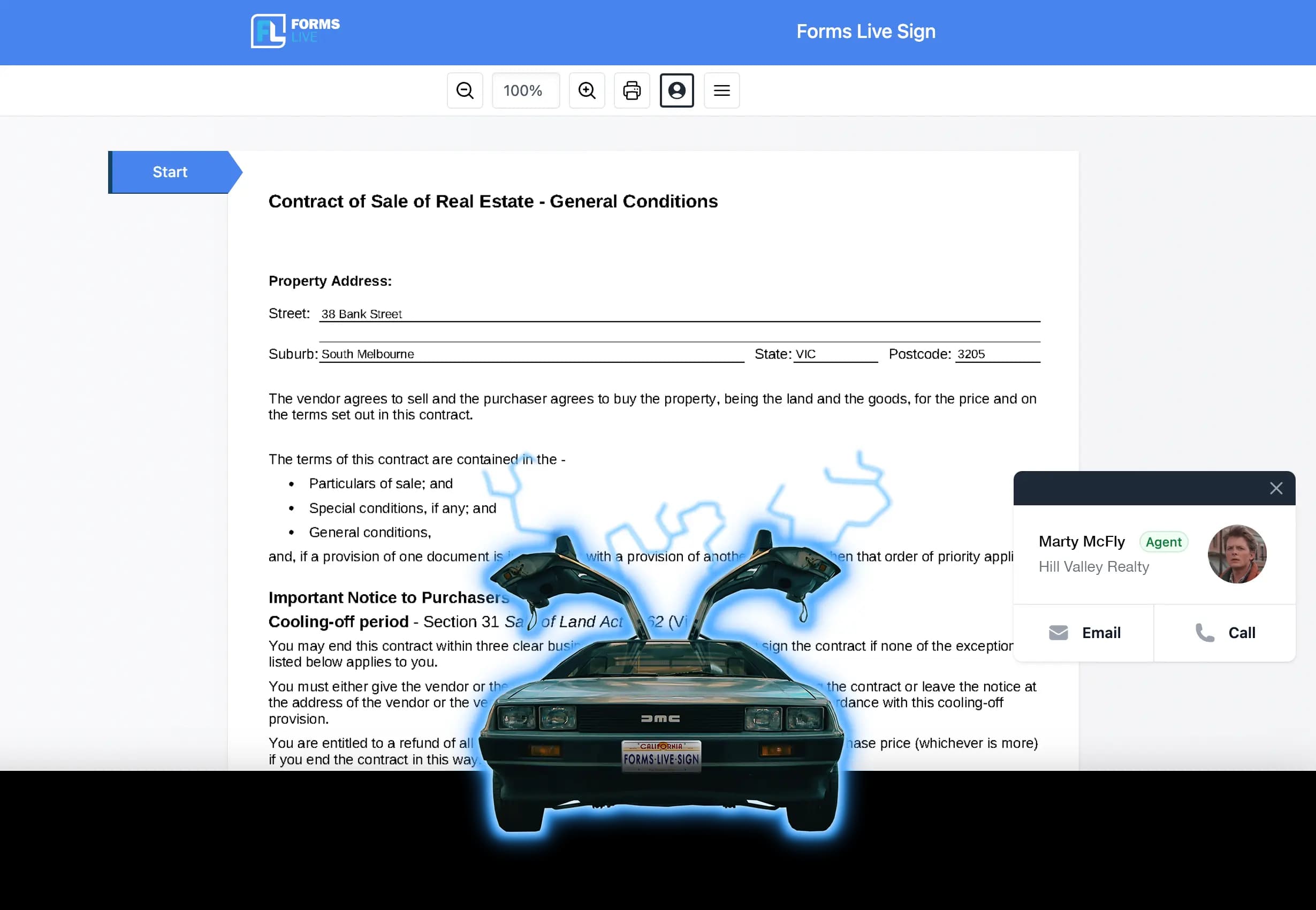
Task: Close the Marty McFly agent panel
Action: tap(1277, 488)
